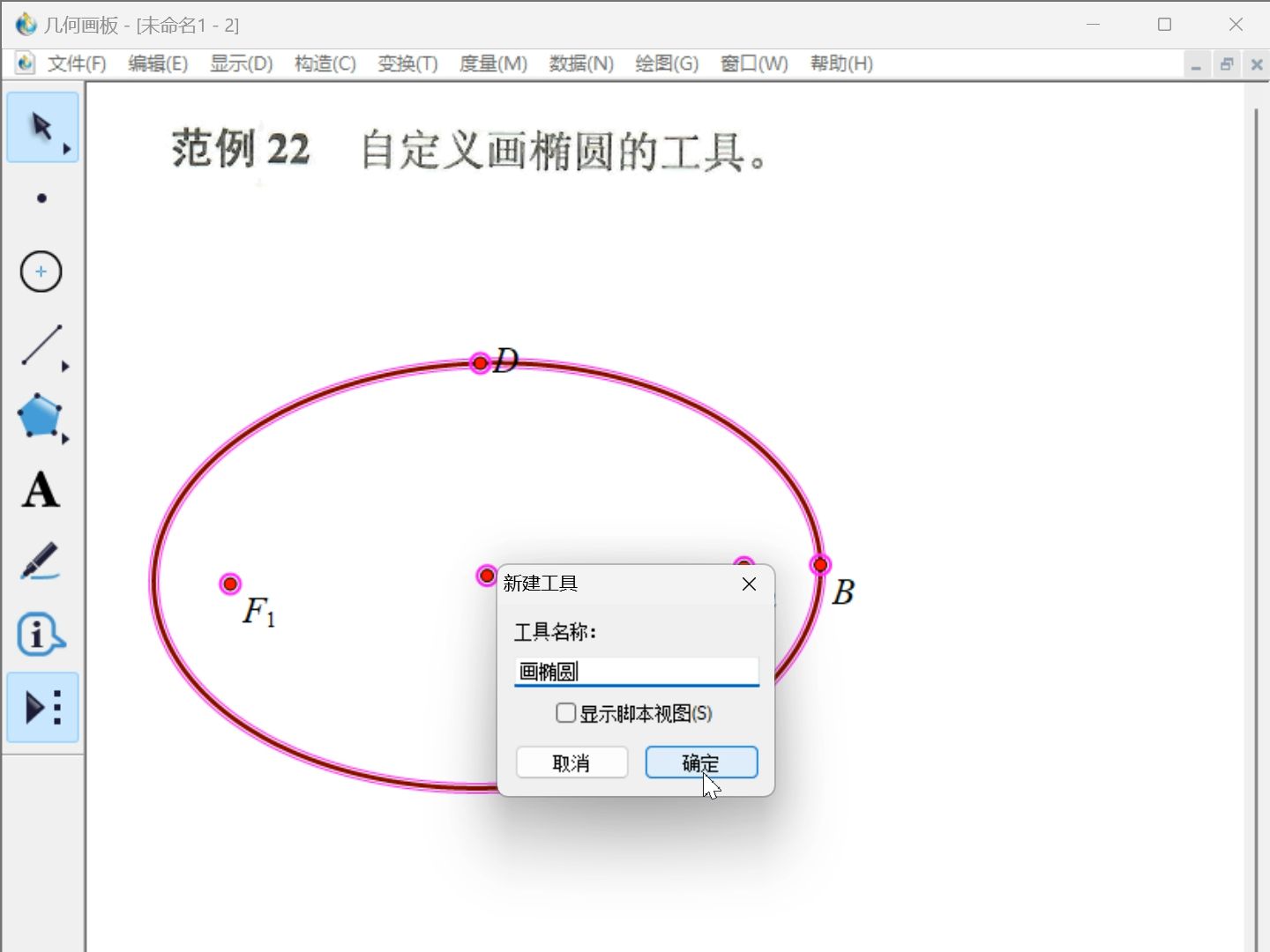Open the 度量(M) menu

tap(493, 63)
